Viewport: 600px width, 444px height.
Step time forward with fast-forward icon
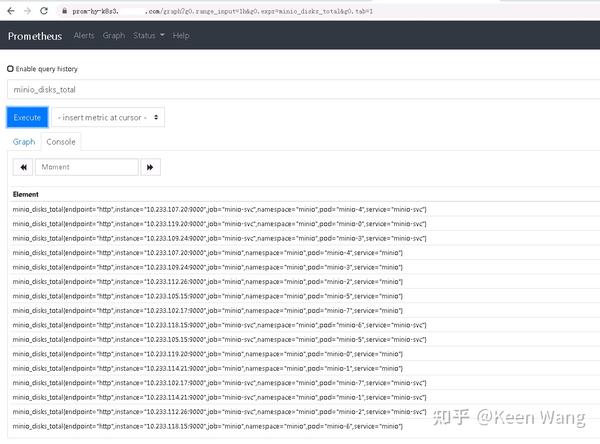[150, 167]
